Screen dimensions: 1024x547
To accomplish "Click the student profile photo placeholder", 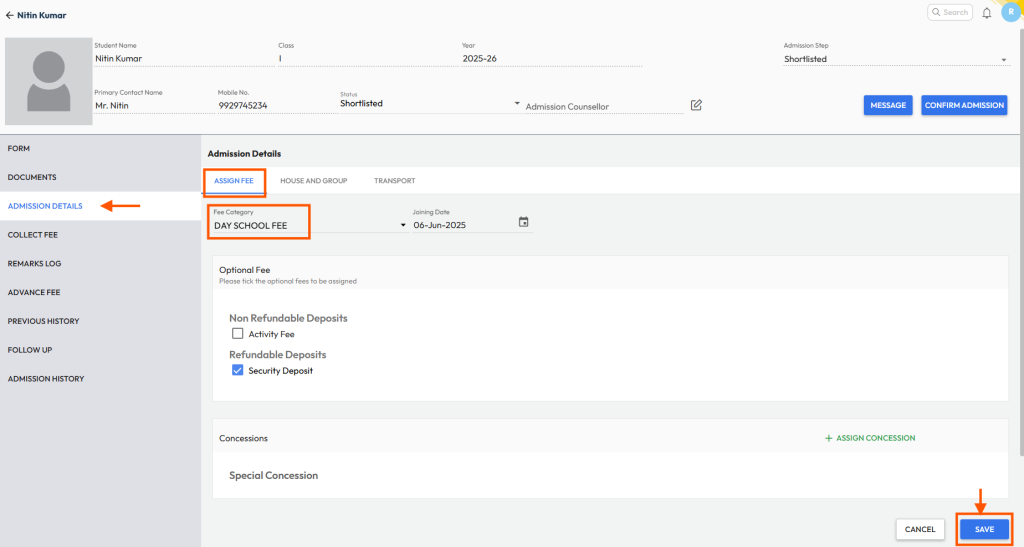I will point(48,81).
